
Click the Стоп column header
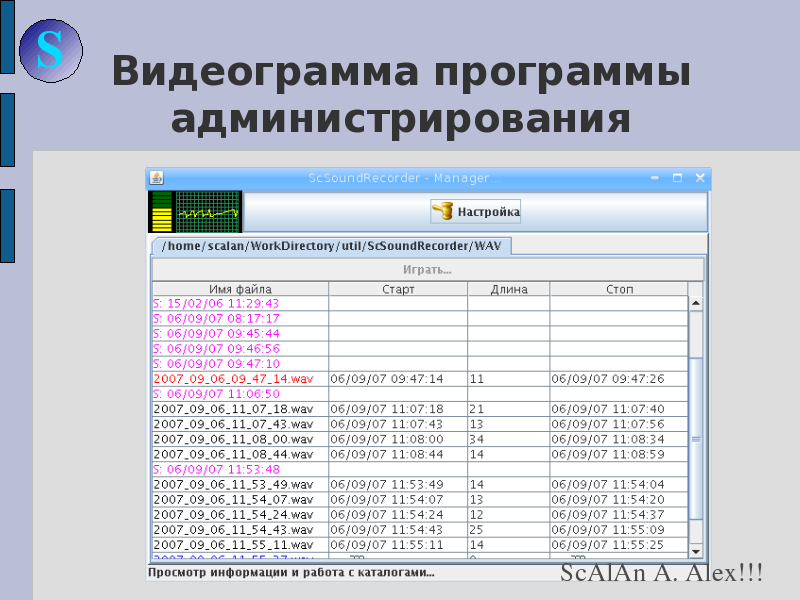[x=618, y=289]
